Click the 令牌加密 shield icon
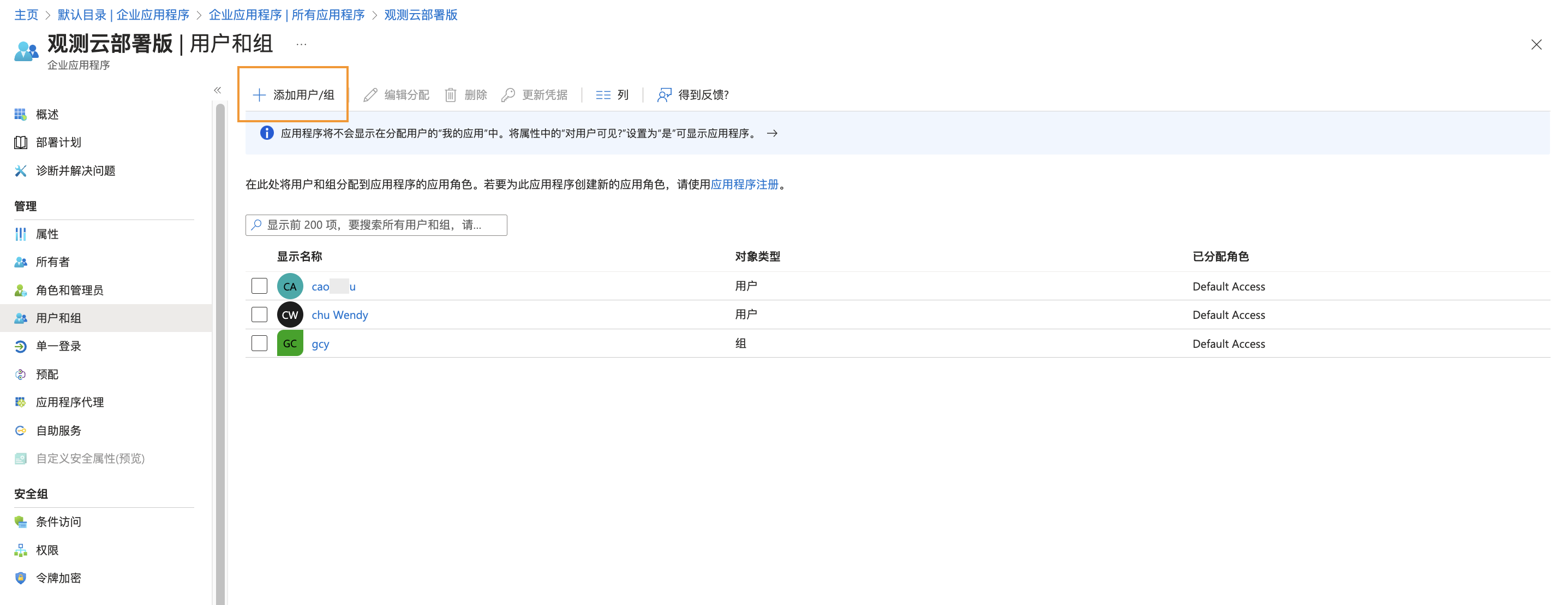Viewport: 1568px width, 605px height. (x=21, y=578)
